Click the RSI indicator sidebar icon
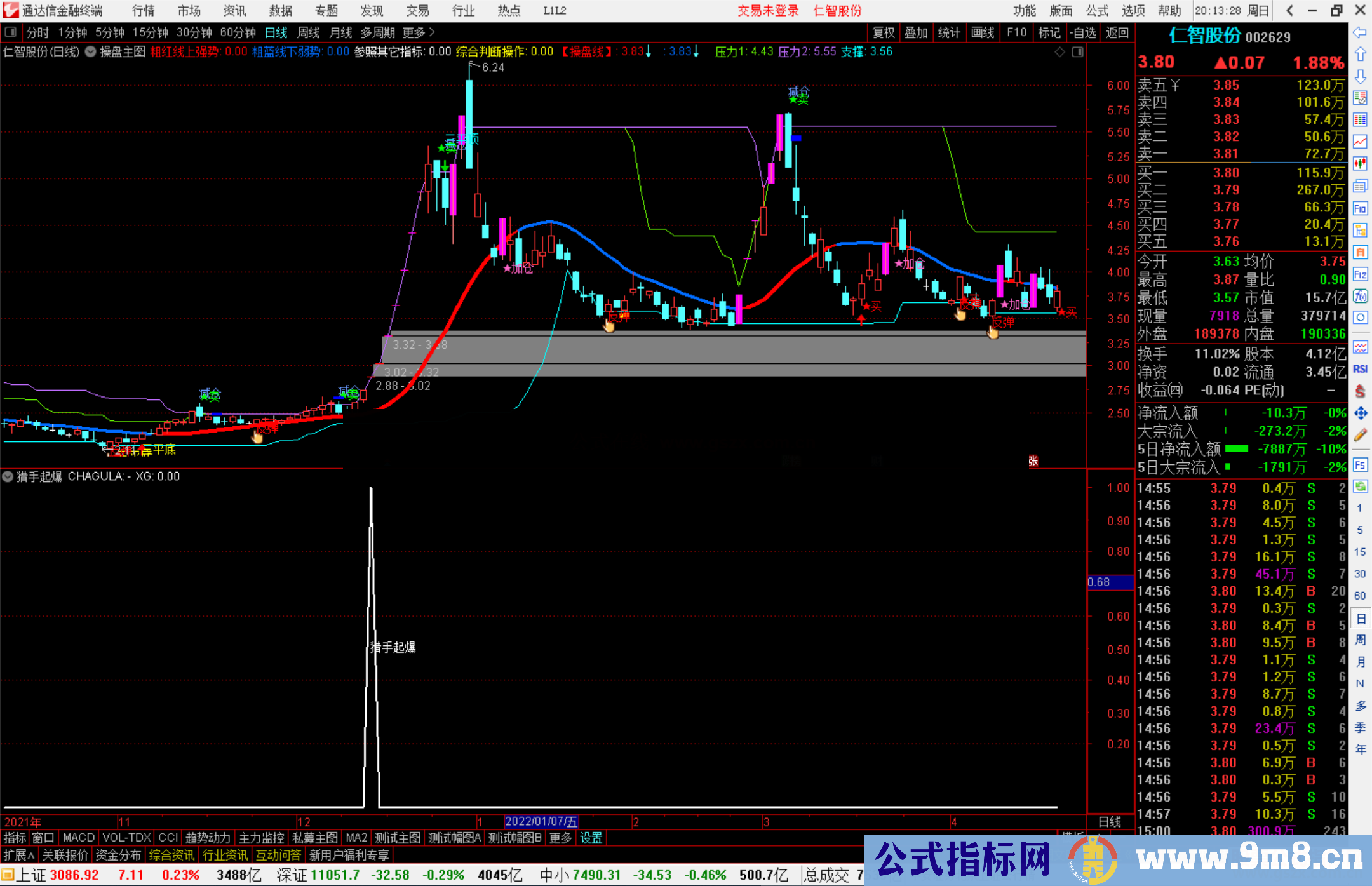Viewport: 1372px width, 886px height. (x=1360, y=369)
